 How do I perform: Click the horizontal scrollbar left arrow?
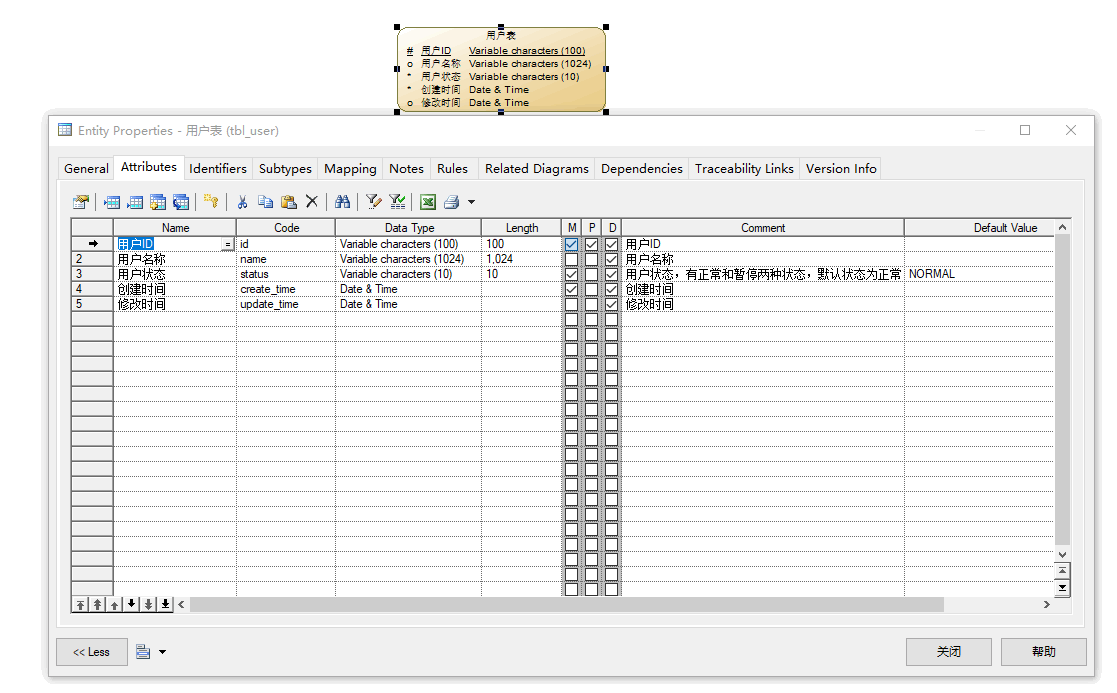point(182,605)
